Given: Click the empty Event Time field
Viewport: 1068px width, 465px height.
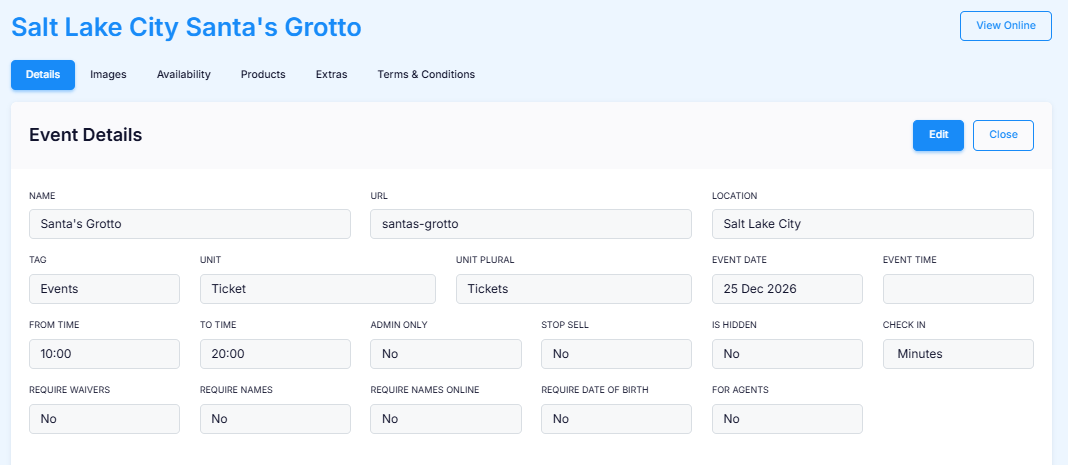Looking at the screenshot, I should 958,289.
